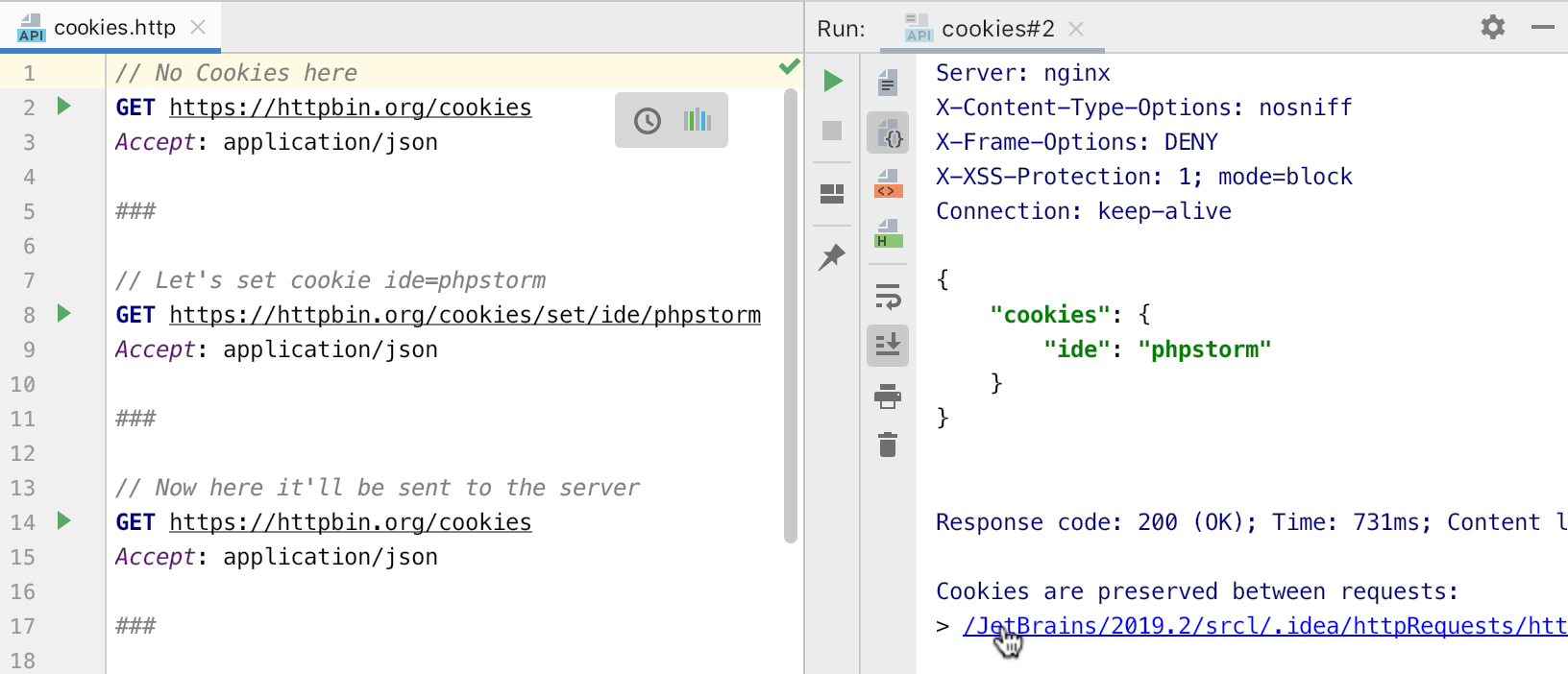The height and width of the screenshot is (674, 1568).
Task: Pin the Run tab with the pin icon
Action: 832,256
